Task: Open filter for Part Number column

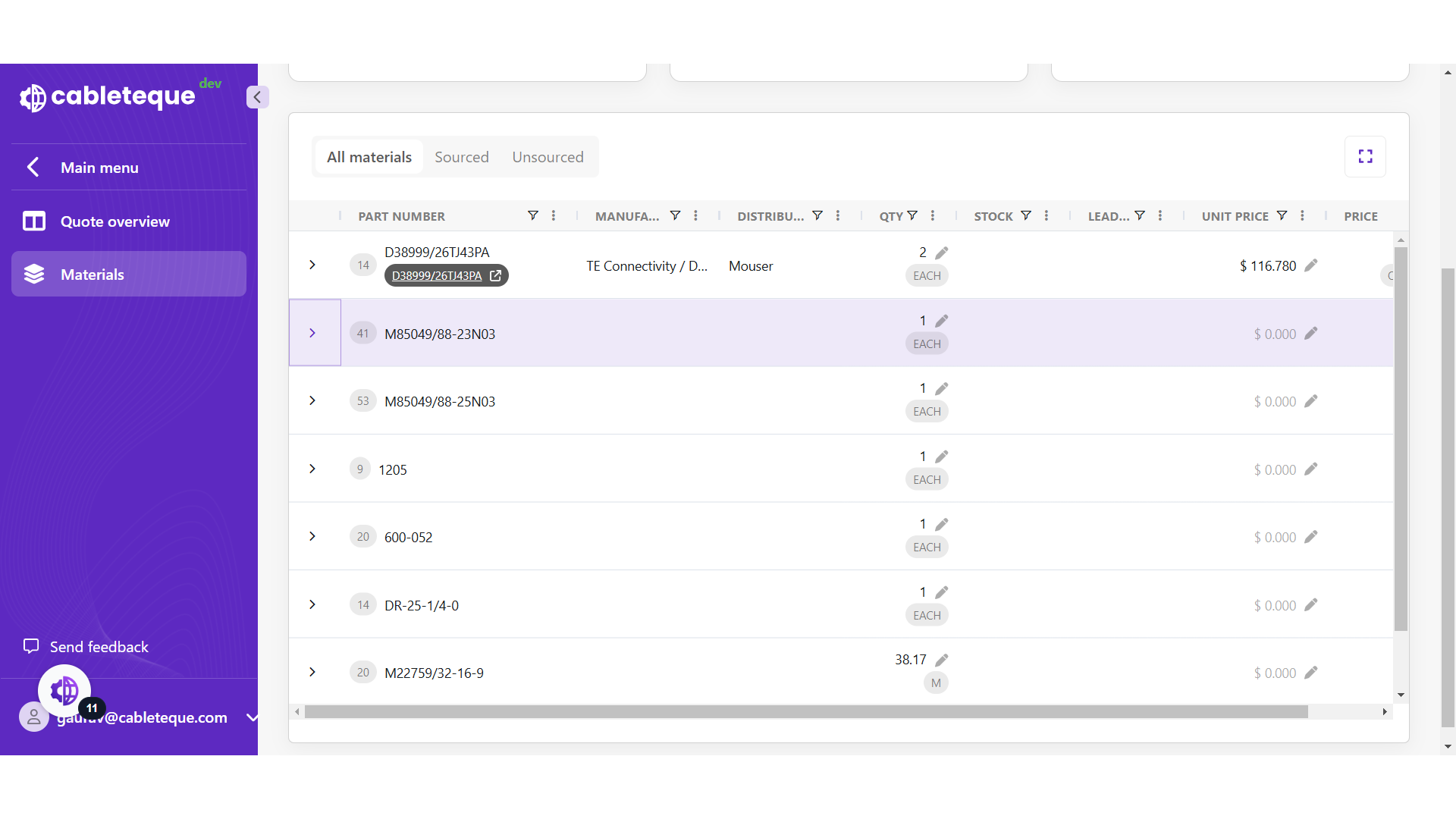Action: click(533, 216)
